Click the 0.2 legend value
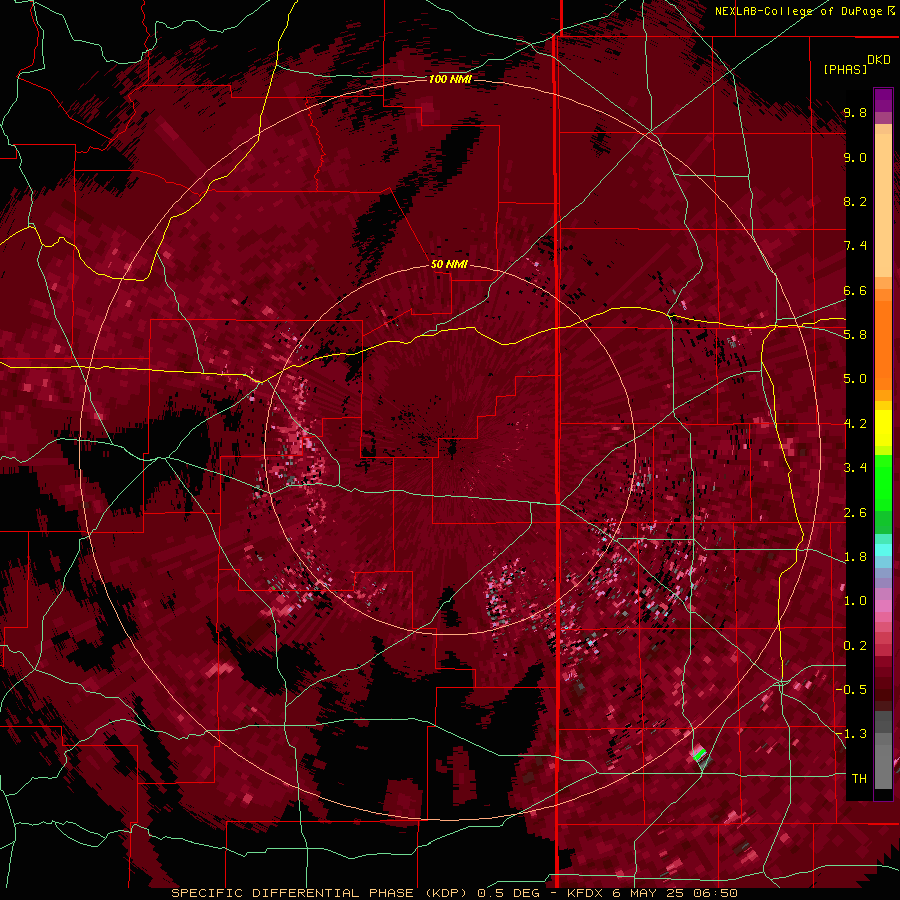 (x=855, y=646)
